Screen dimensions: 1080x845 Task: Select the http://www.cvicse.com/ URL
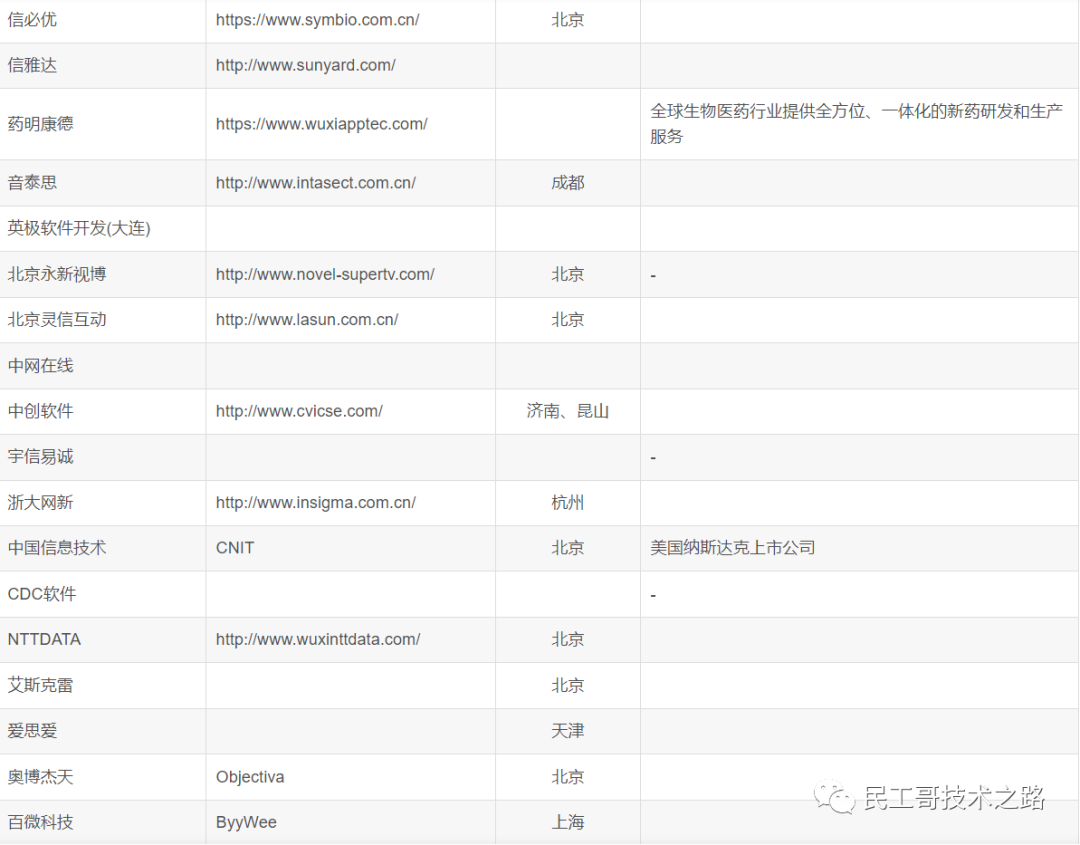299,412
